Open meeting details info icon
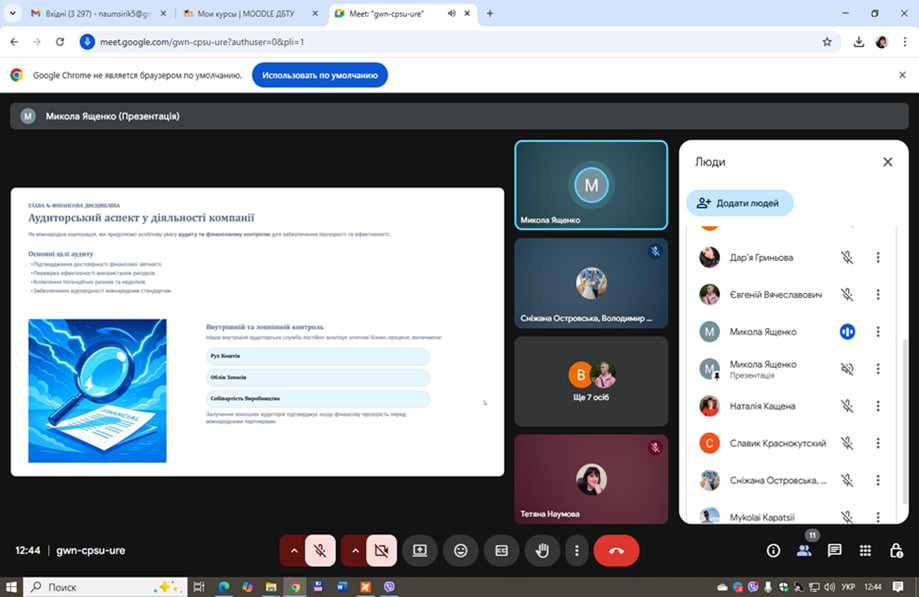Viewport: 919px width, 597px height. tap(772, 550)
